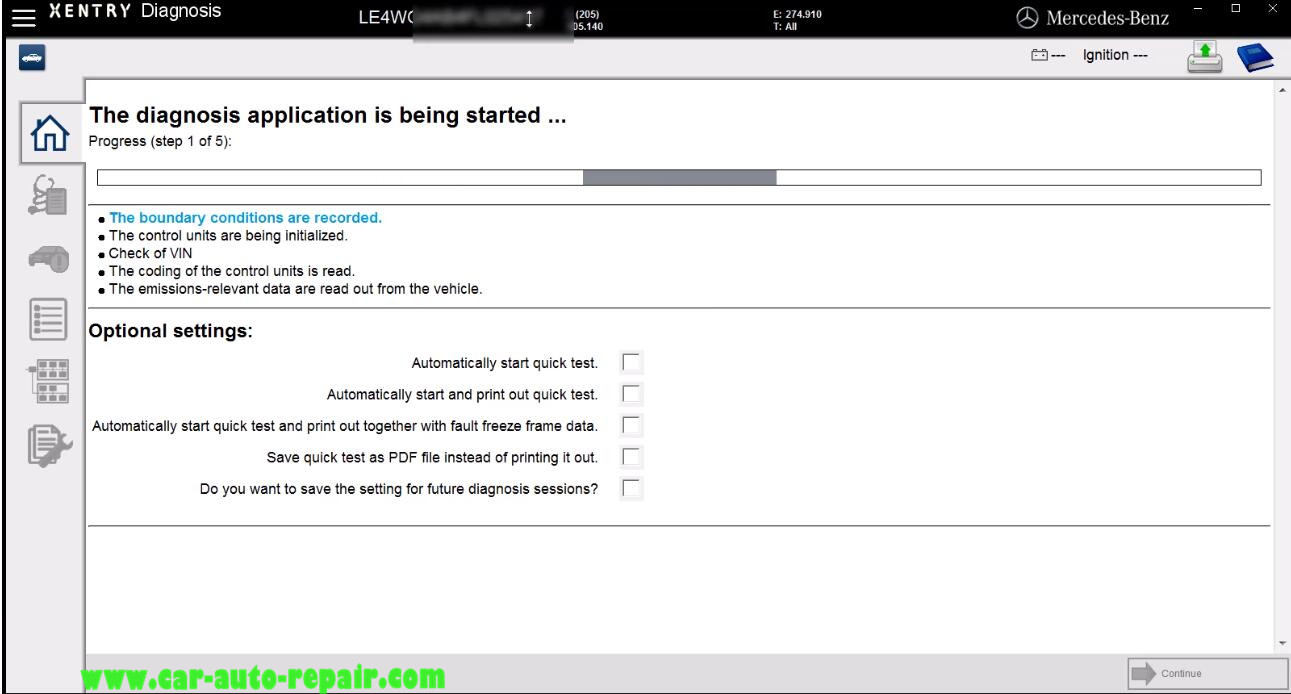
Task: Enable Save quick test as PDF file
Action: (x=631, y=458)
